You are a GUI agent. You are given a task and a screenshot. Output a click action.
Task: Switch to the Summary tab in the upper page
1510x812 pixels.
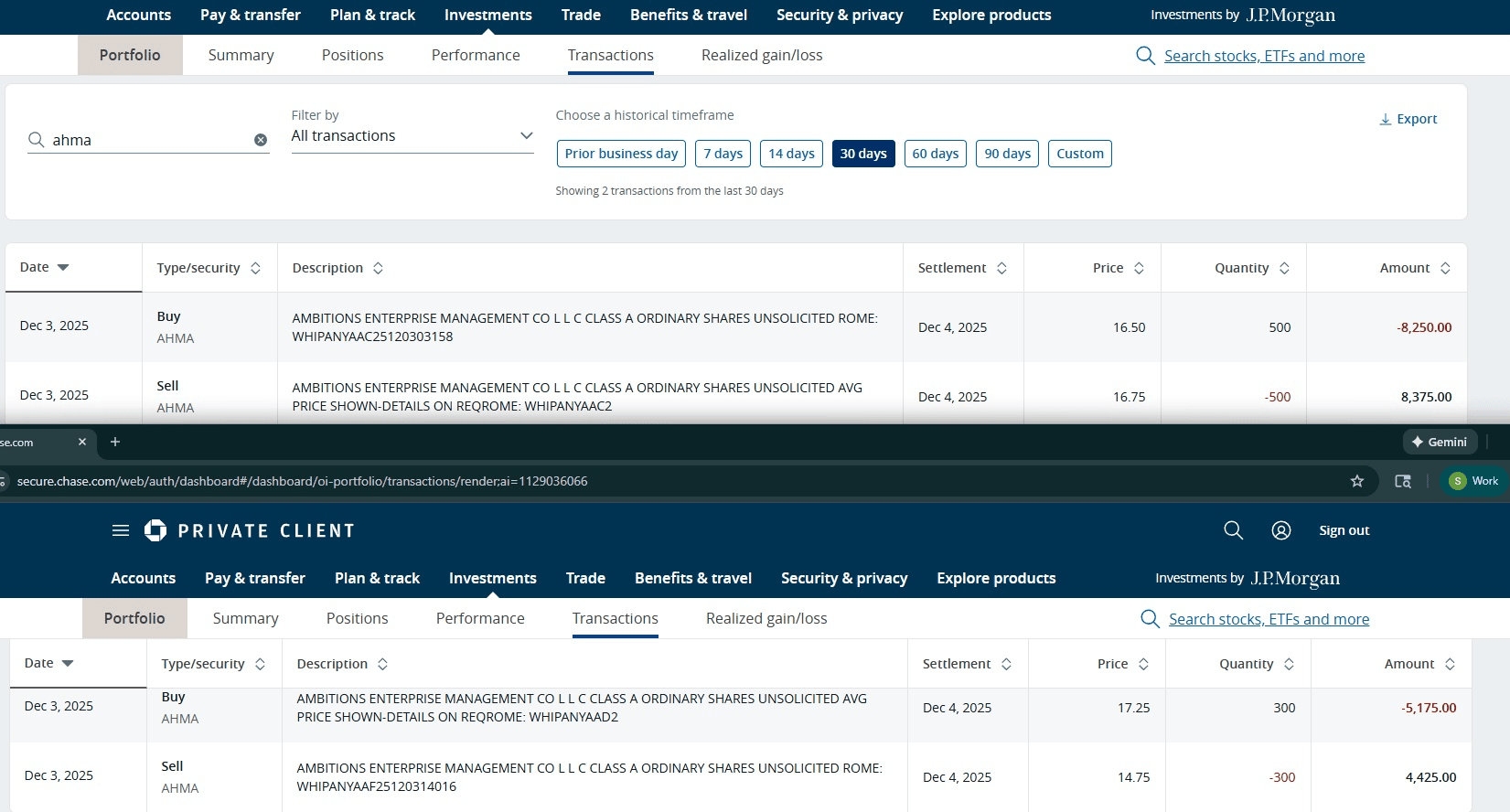click(x=241, y=55)
